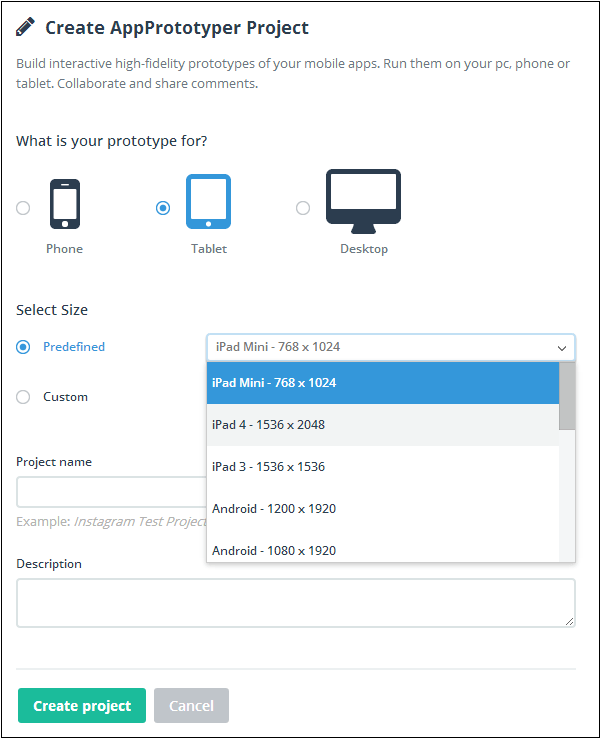Collapse the size dropdown via its chevron
This screenshot has width=601, height=739.
tap(562, 348)
